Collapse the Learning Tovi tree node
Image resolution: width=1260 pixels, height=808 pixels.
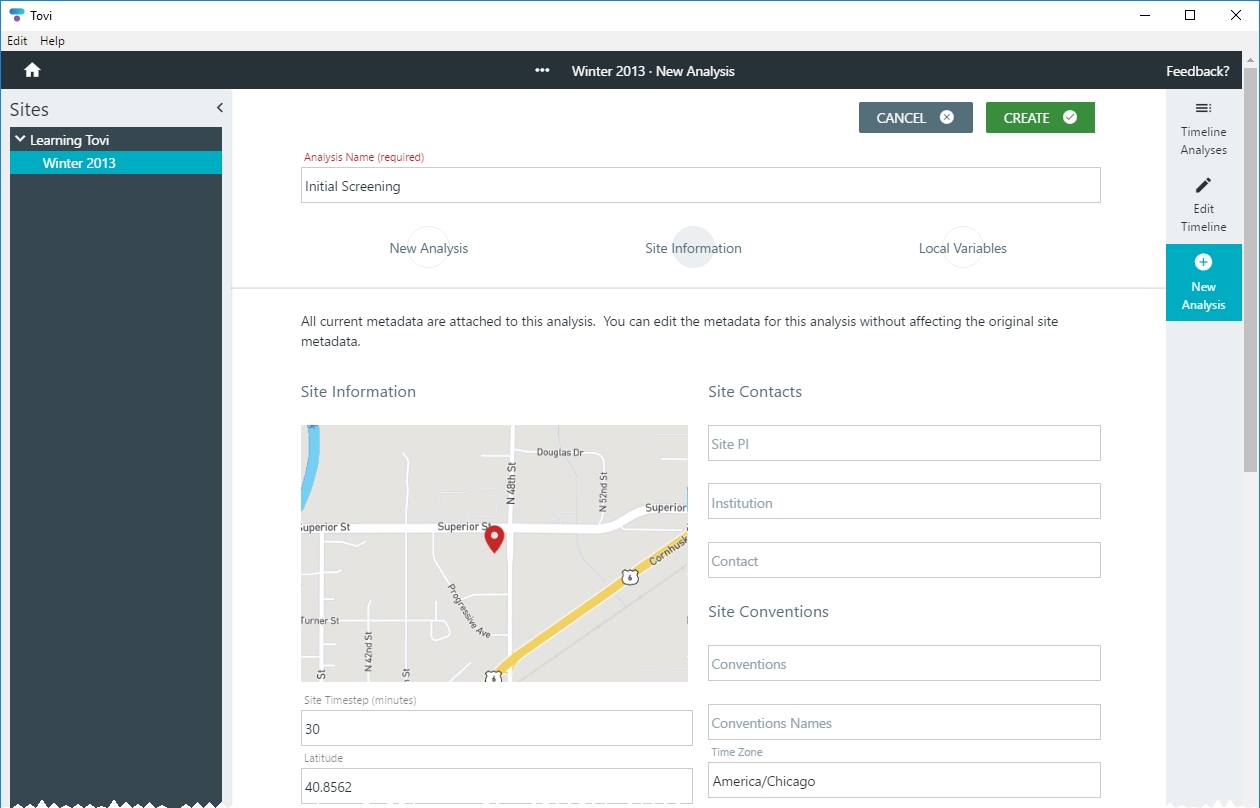coord(20,140)
